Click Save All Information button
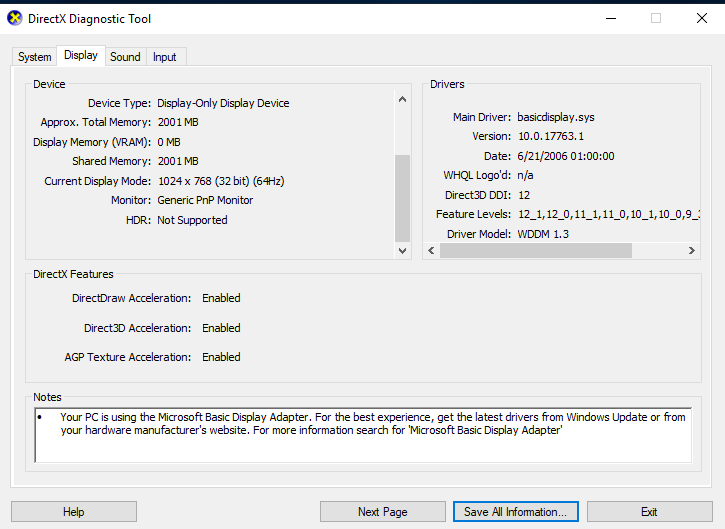 tap(516, 512)
